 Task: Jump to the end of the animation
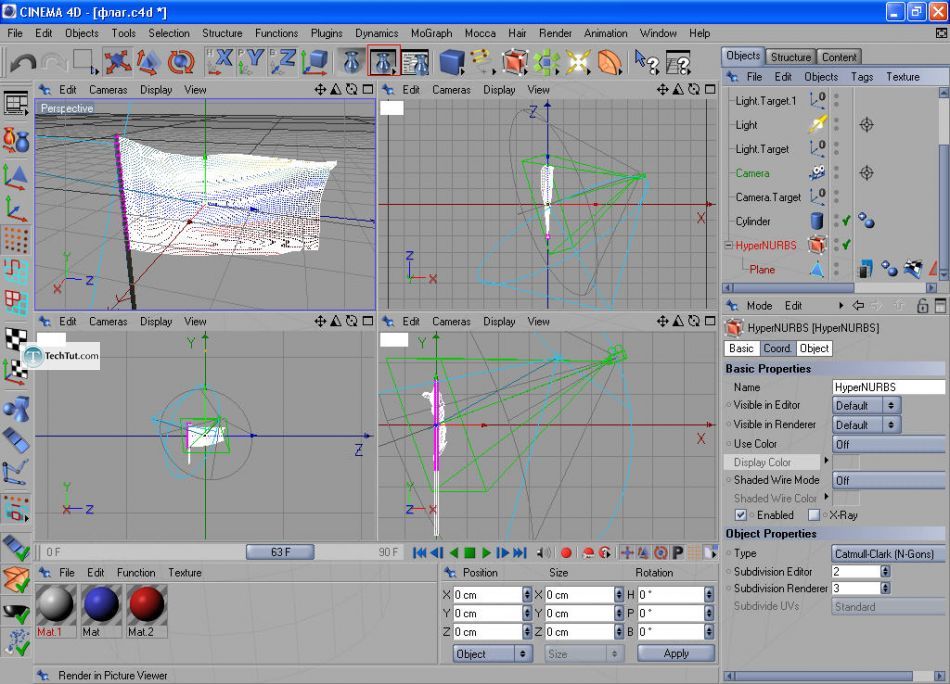click(519, 553)
